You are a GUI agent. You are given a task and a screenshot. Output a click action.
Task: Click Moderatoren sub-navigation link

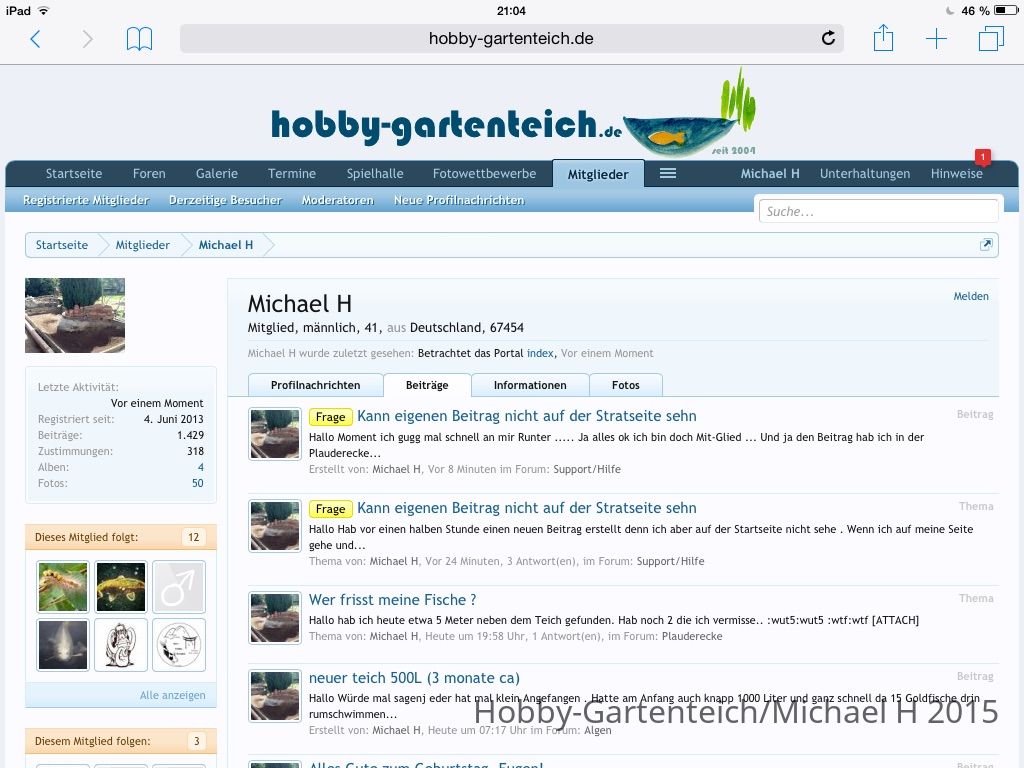[x=338, y=200]
